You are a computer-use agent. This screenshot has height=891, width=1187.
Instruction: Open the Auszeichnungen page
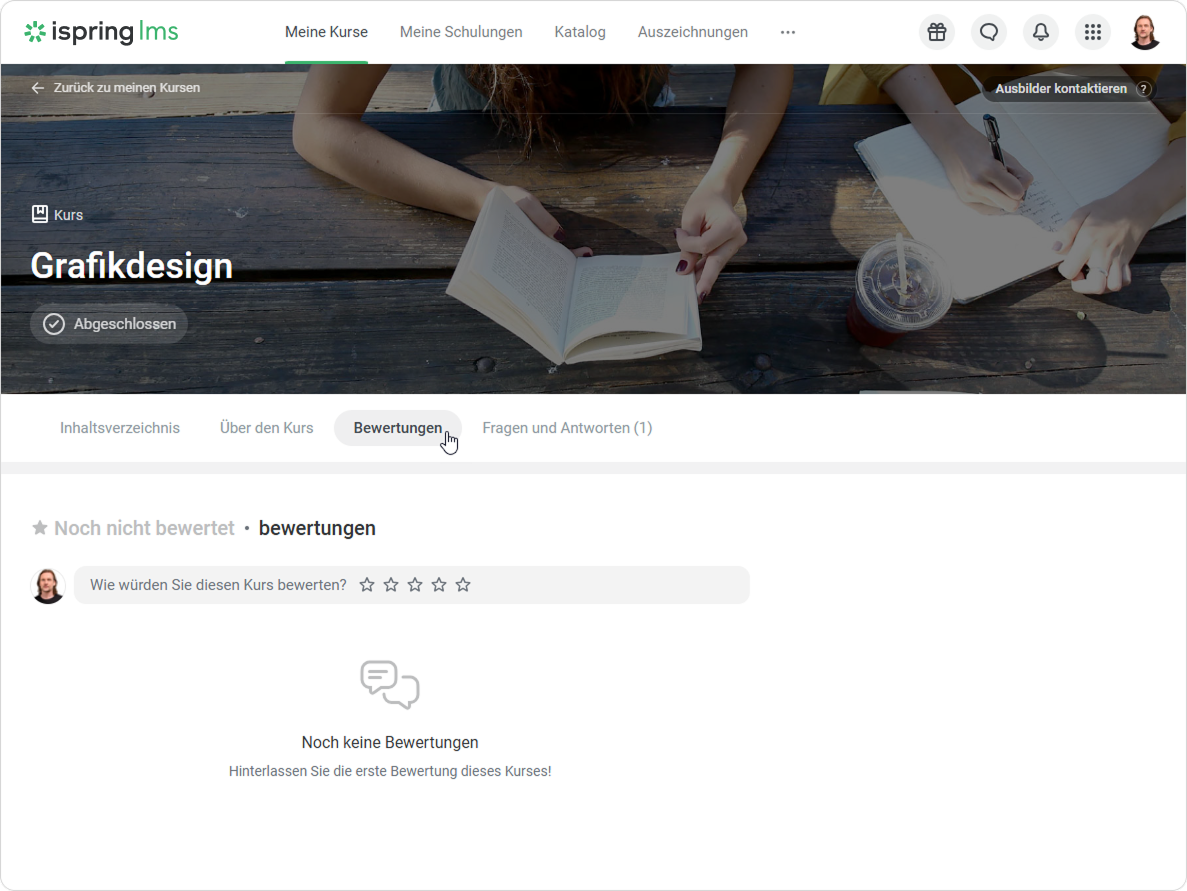tap(692, 32)
